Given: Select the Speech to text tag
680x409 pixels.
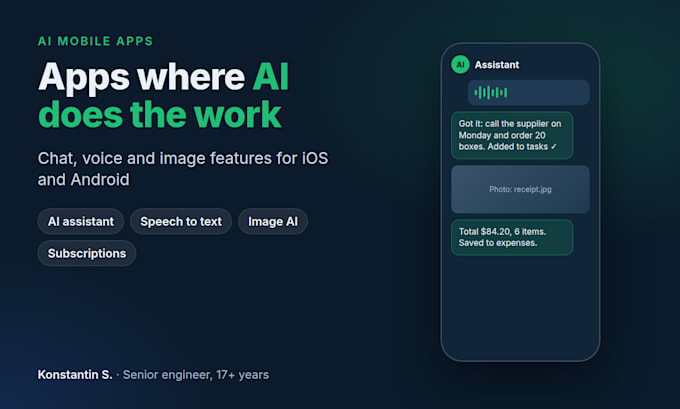Looking at the screenshot, I should (x=181, y=222).
